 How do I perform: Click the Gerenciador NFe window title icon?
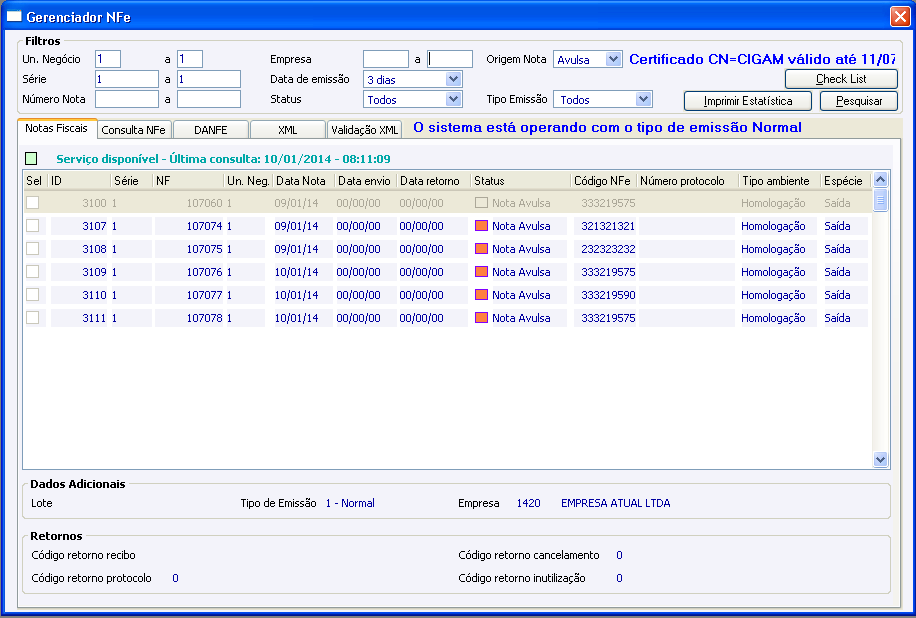(14, 17)
